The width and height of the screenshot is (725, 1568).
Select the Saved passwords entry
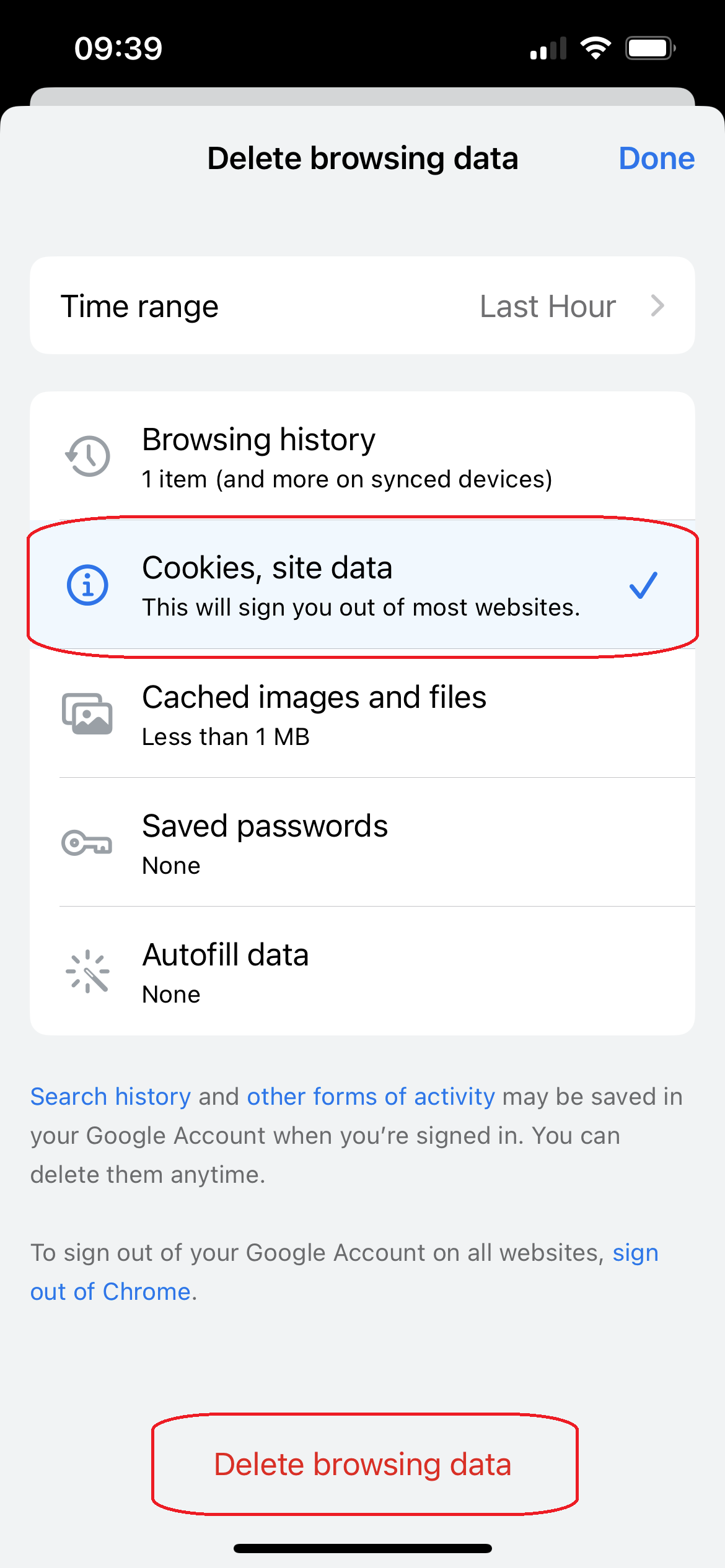pyautogui.click(x=362, y=842)
